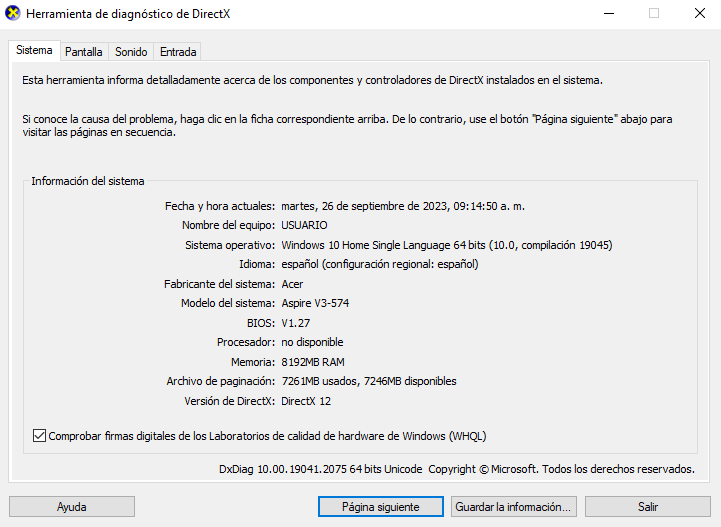Click the paging file usage value
The image size is (721, 527).
click(369, 381)
